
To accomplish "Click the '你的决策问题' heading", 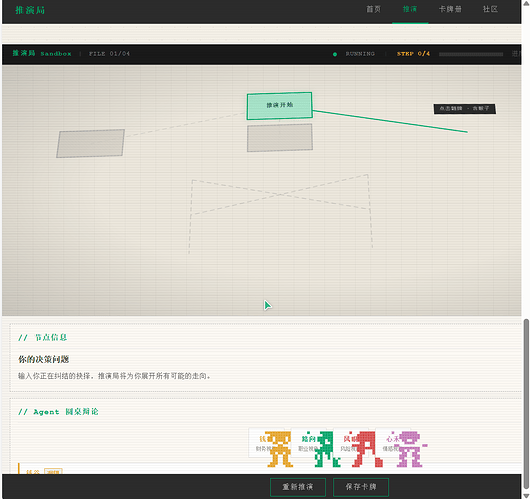I will coord(44,359).
